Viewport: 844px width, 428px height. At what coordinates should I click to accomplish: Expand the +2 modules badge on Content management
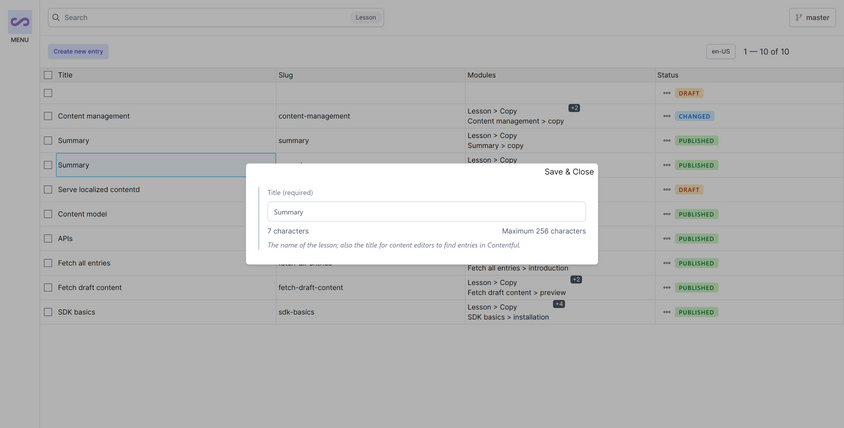point(574,108)
